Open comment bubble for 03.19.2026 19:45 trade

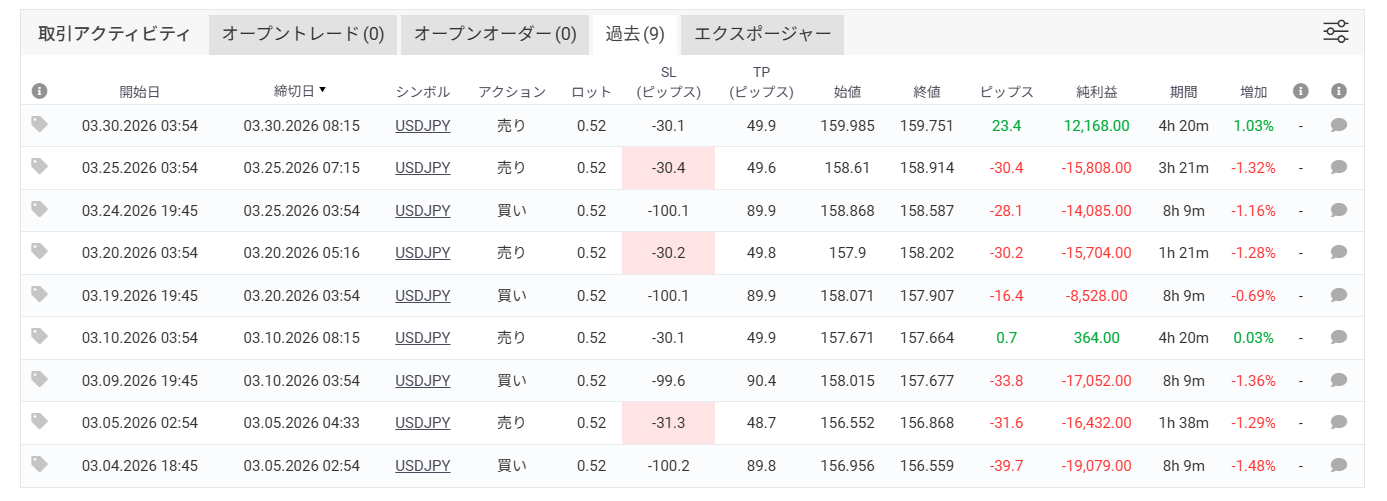(1339, 296)
